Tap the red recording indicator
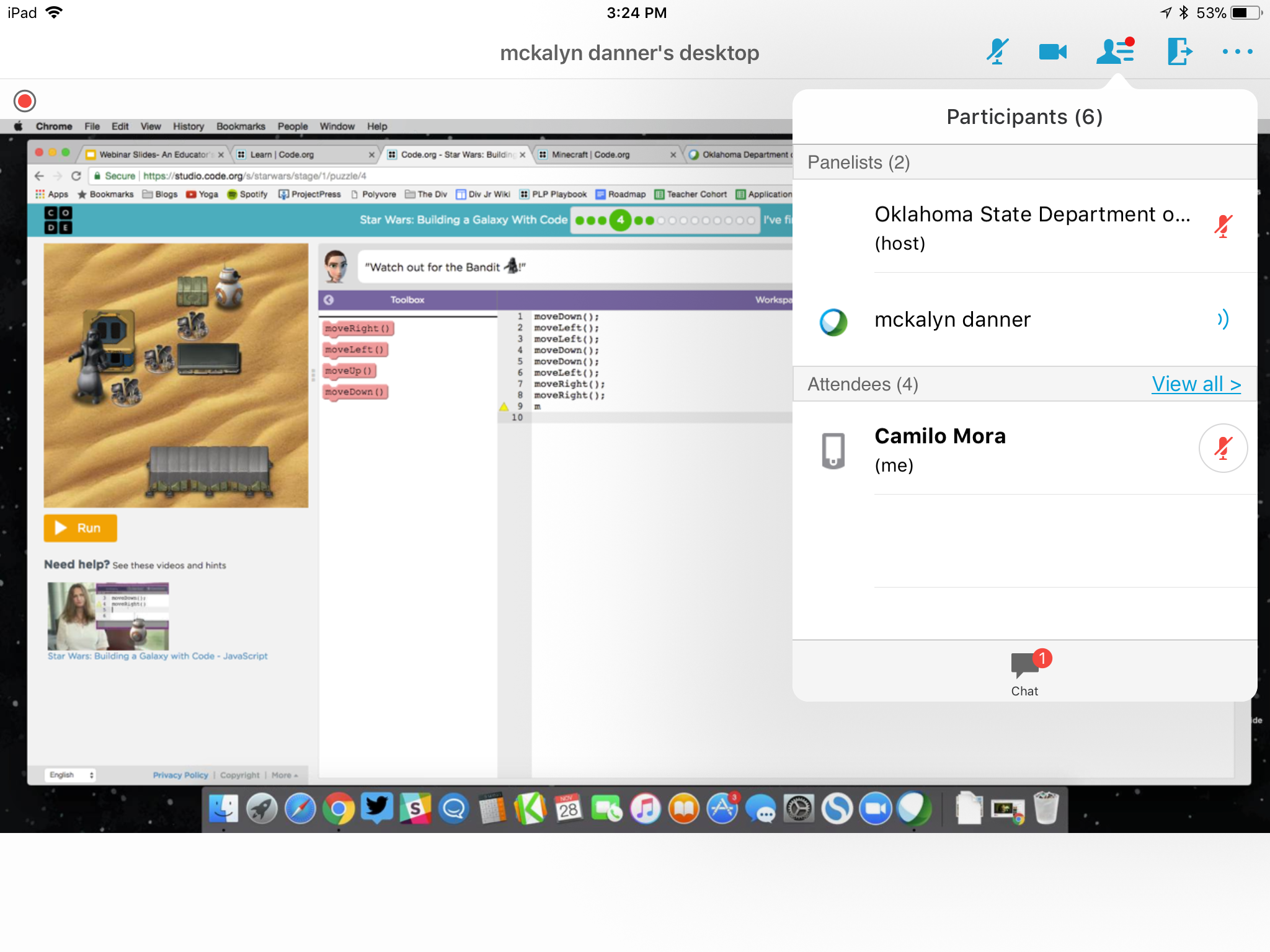Viewport: 1270px width, 952px height. [25, 101]
